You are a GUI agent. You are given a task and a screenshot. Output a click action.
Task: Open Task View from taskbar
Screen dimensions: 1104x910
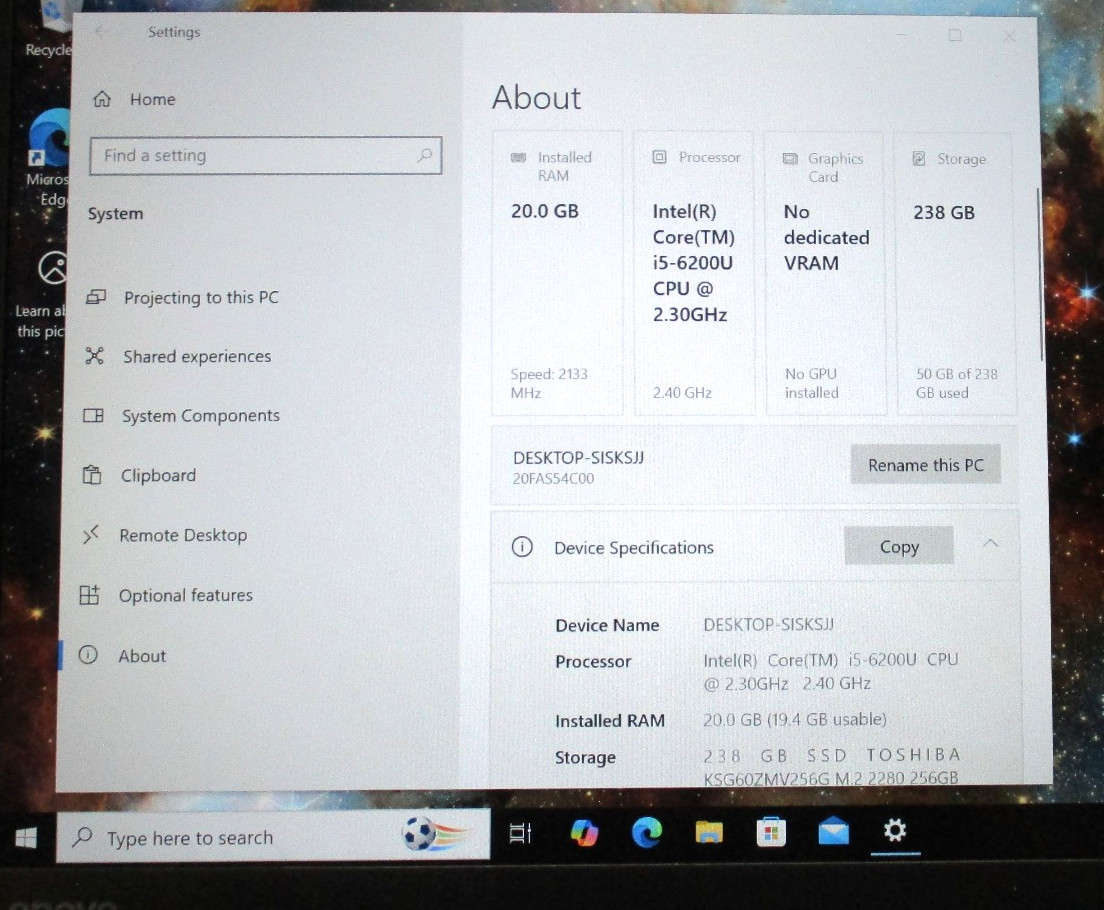click(520, 833)
